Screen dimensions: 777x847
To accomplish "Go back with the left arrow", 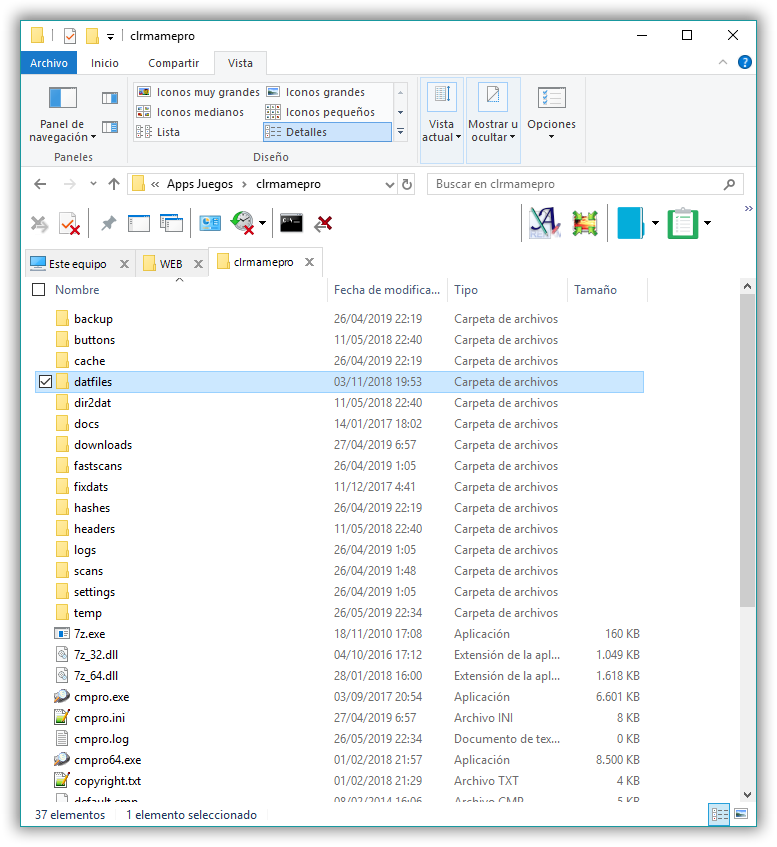I will point(40,184).
